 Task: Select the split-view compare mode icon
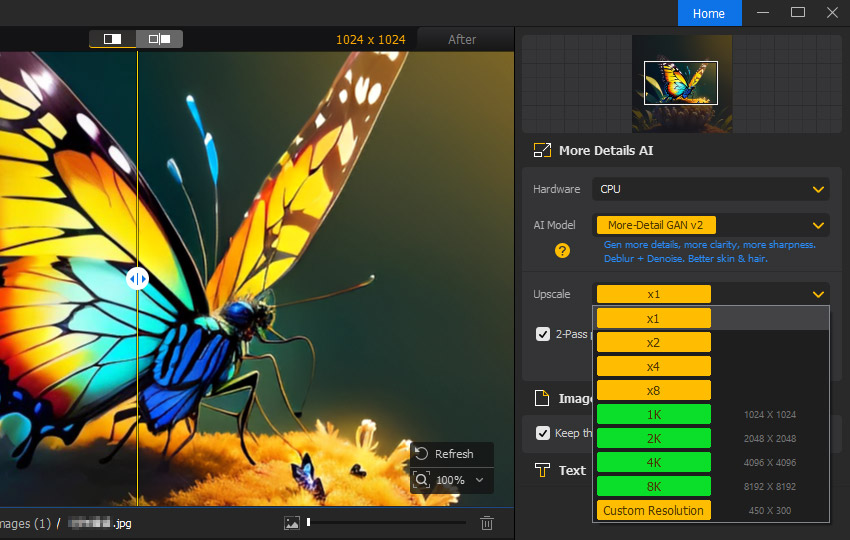pyautogui.click(x=112, y=39)
